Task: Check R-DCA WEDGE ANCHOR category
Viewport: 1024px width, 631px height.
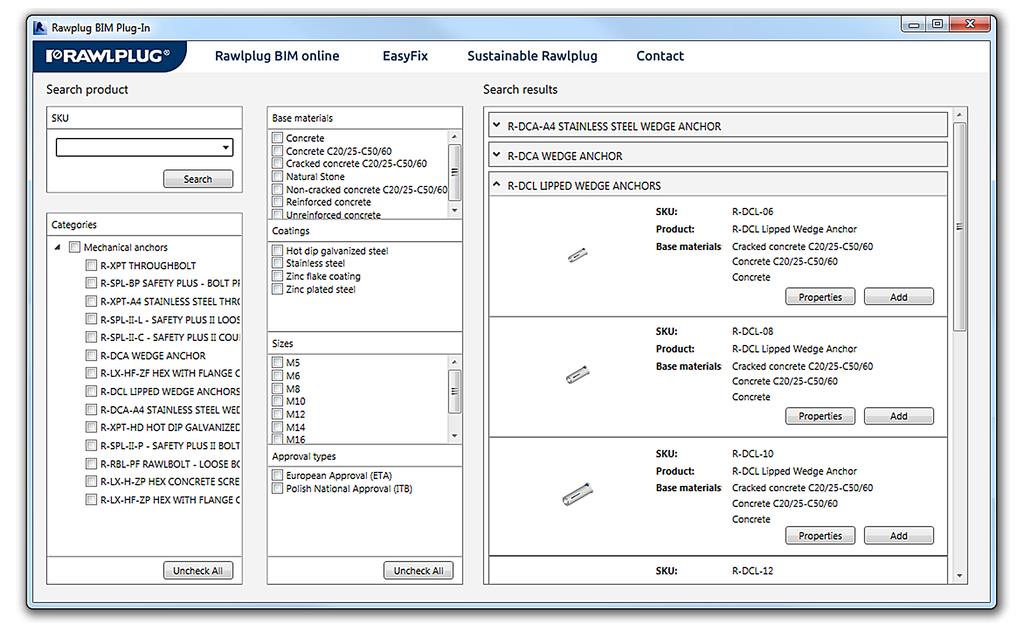Action: tap(91, 355)
